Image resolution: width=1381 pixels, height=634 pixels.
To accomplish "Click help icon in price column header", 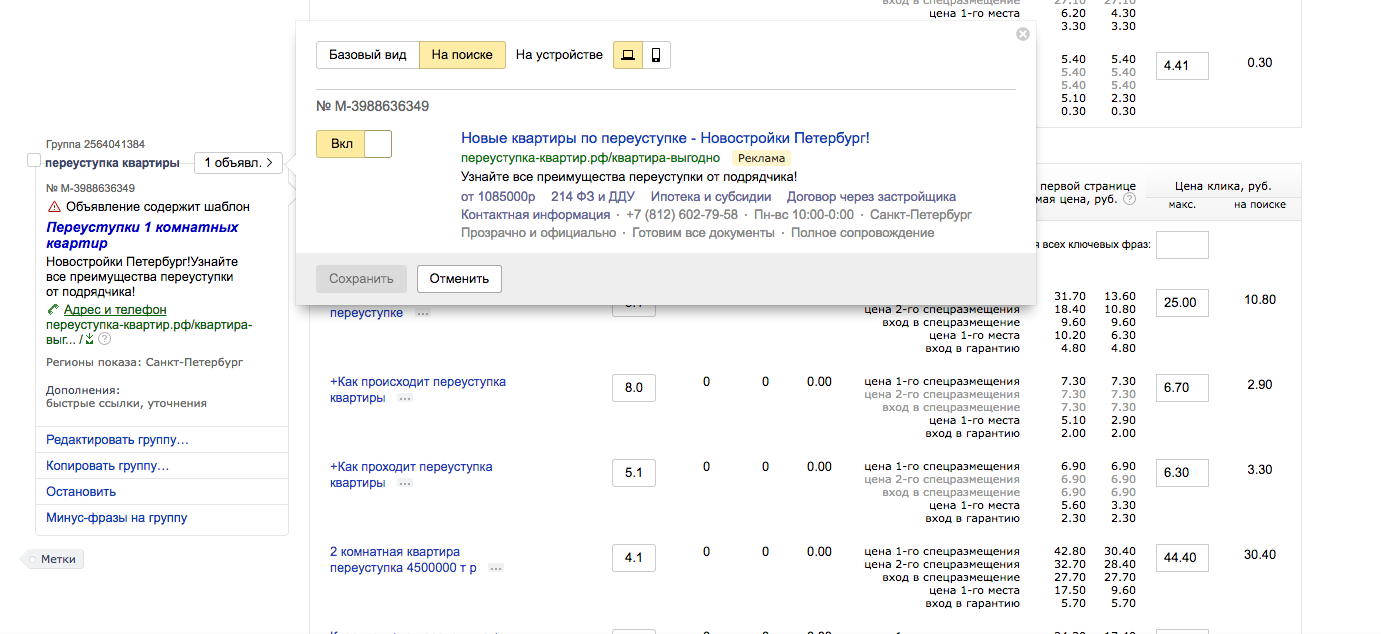I will (1129, 199).
